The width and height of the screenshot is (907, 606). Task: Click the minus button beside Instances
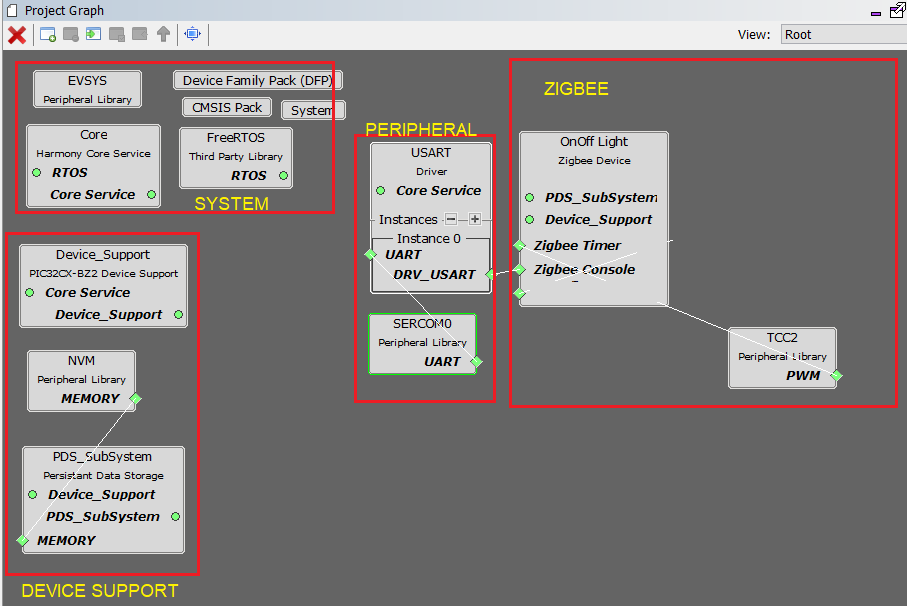pyautogui.click(x=451, y=219)
